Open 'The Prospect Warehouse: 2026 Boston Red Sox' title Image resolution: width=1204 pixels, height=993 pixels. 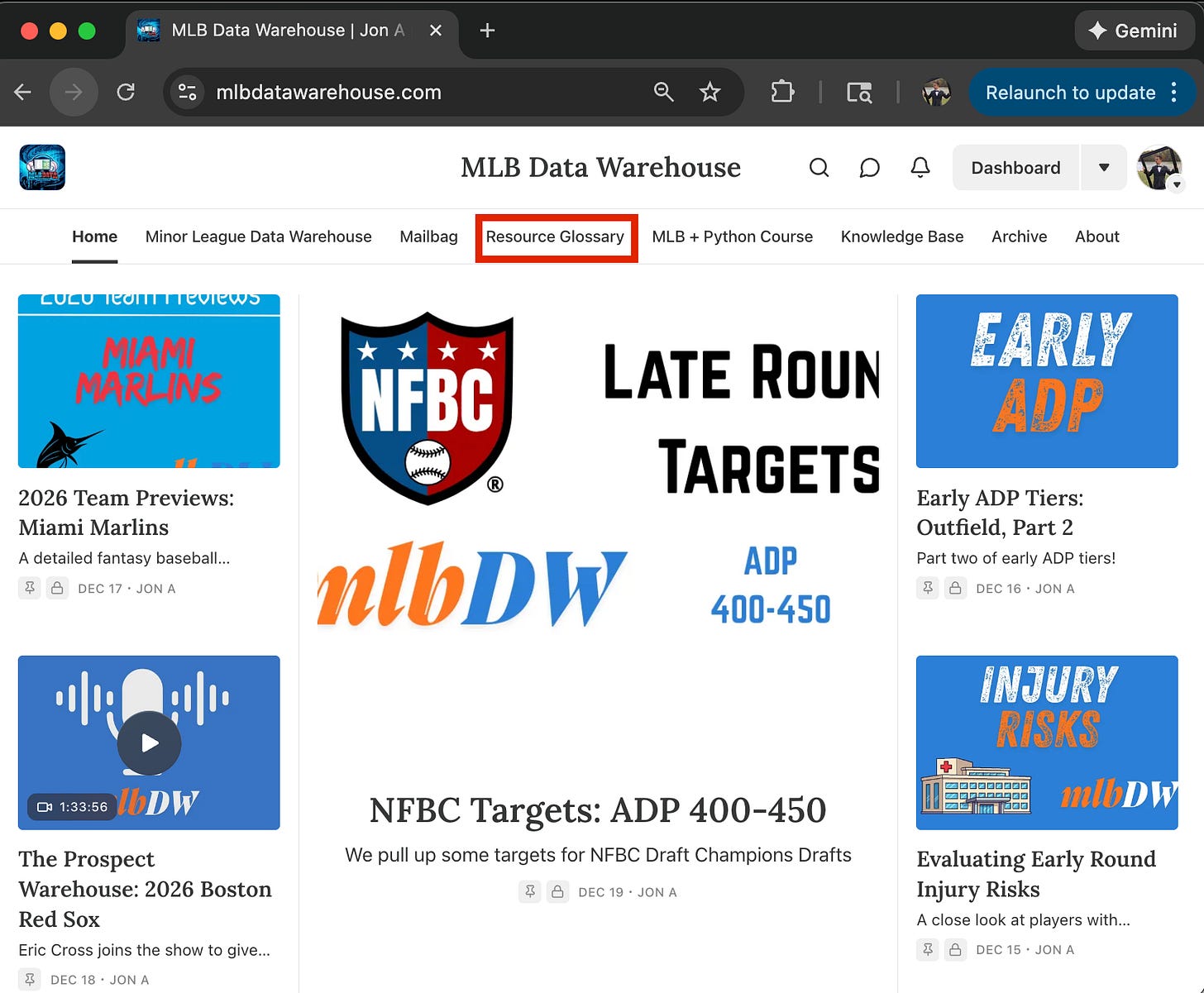tap(145, 889)
